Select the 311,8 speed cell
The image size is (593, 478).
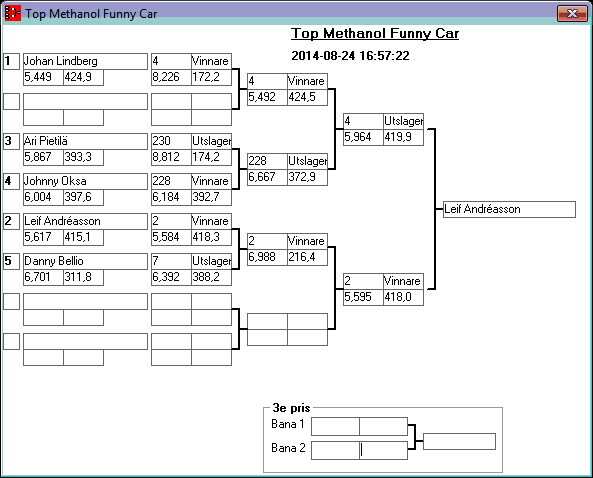pos(83,277)
